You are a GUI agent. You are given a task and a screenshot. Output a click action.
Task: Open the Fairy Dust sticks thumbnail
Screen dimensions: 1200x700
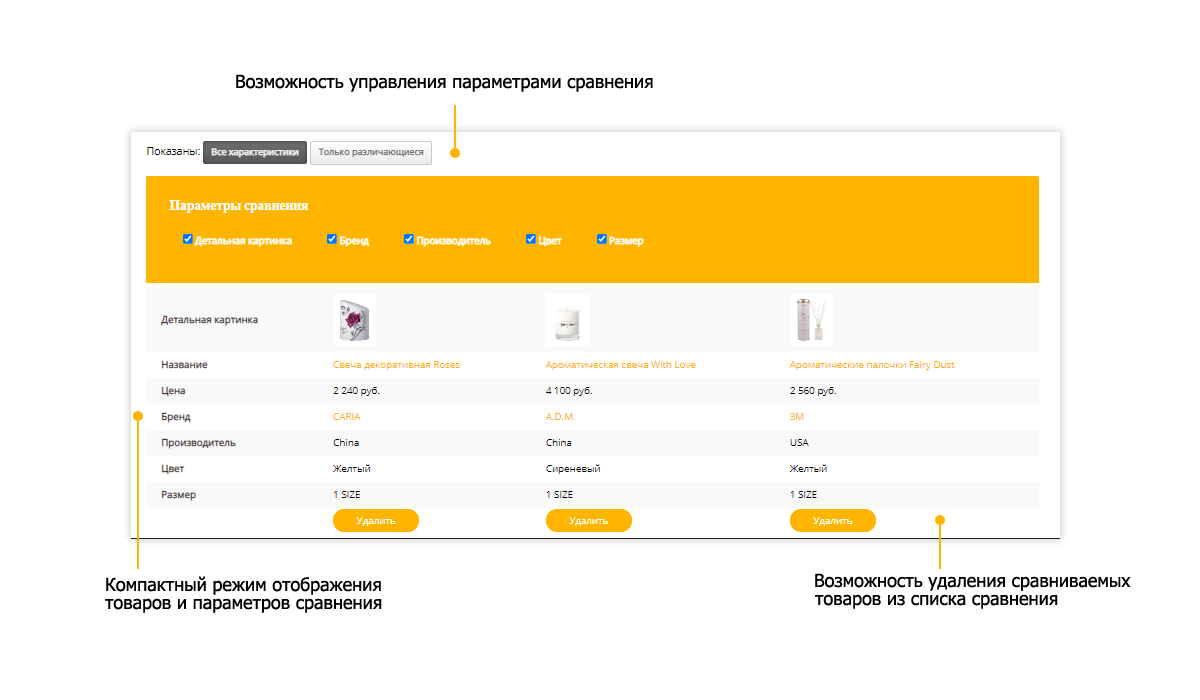coord(811,320)
